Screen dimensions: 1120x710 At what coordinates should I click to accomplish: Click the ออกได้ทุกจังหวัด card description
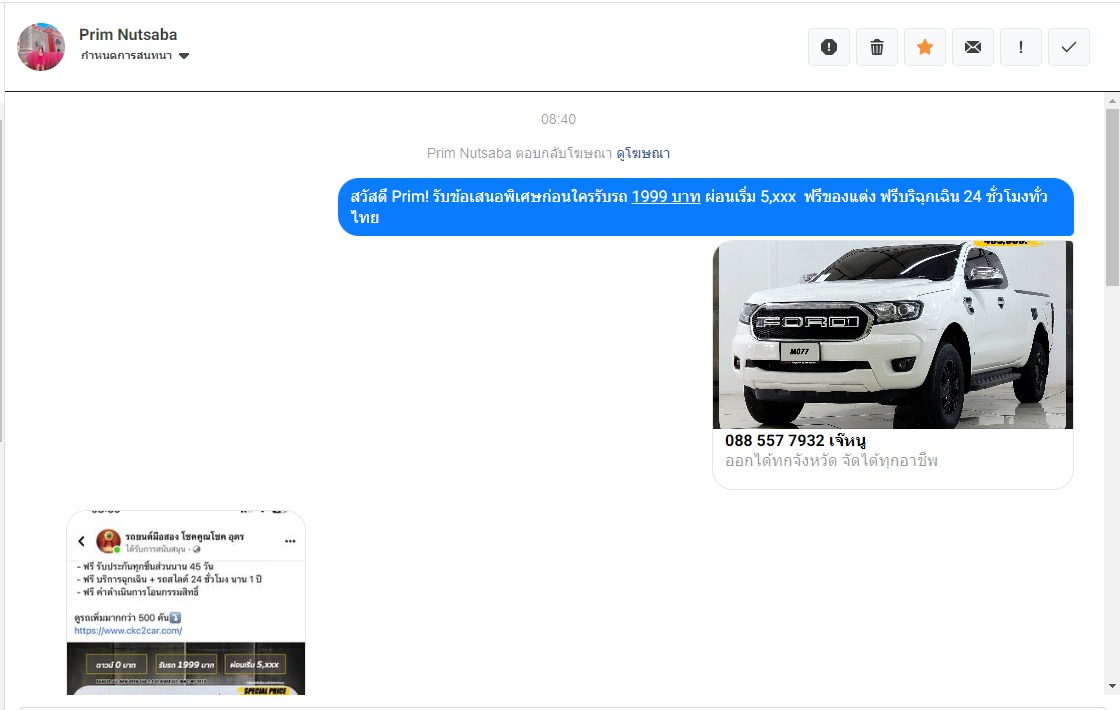[x=831, y=461]
